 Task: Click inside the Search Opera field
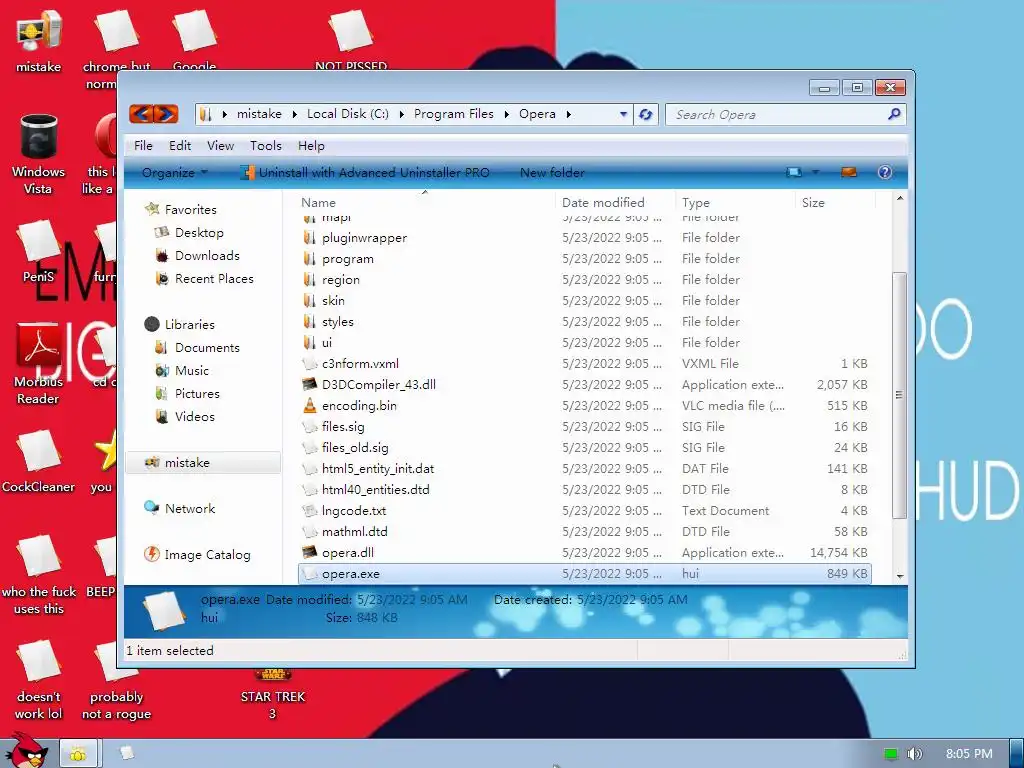pos(777,114)
